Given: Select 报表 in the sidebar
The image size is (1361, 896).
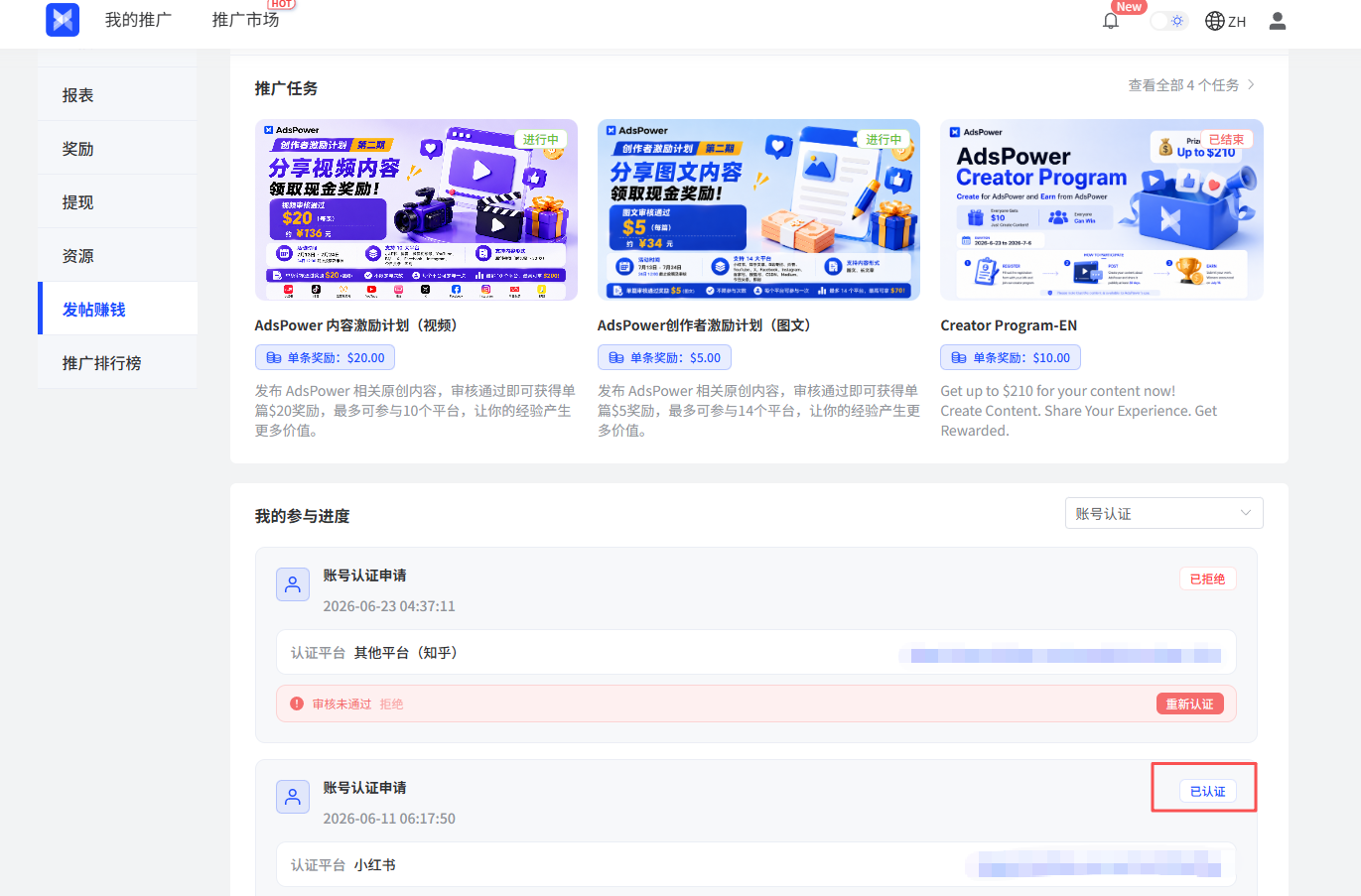Looking at the screenshot, I should pyautogui.click(x=117, y=95).
